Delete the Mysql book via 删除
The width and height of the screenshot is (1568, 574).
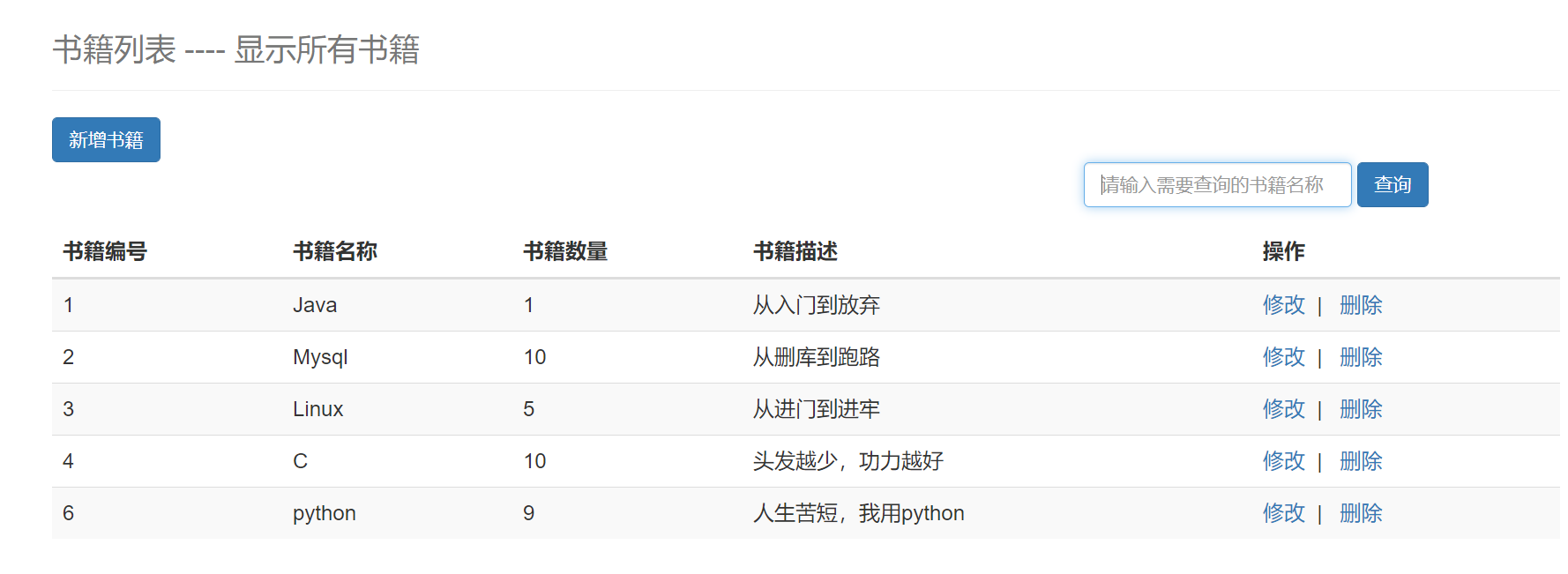1361,357
